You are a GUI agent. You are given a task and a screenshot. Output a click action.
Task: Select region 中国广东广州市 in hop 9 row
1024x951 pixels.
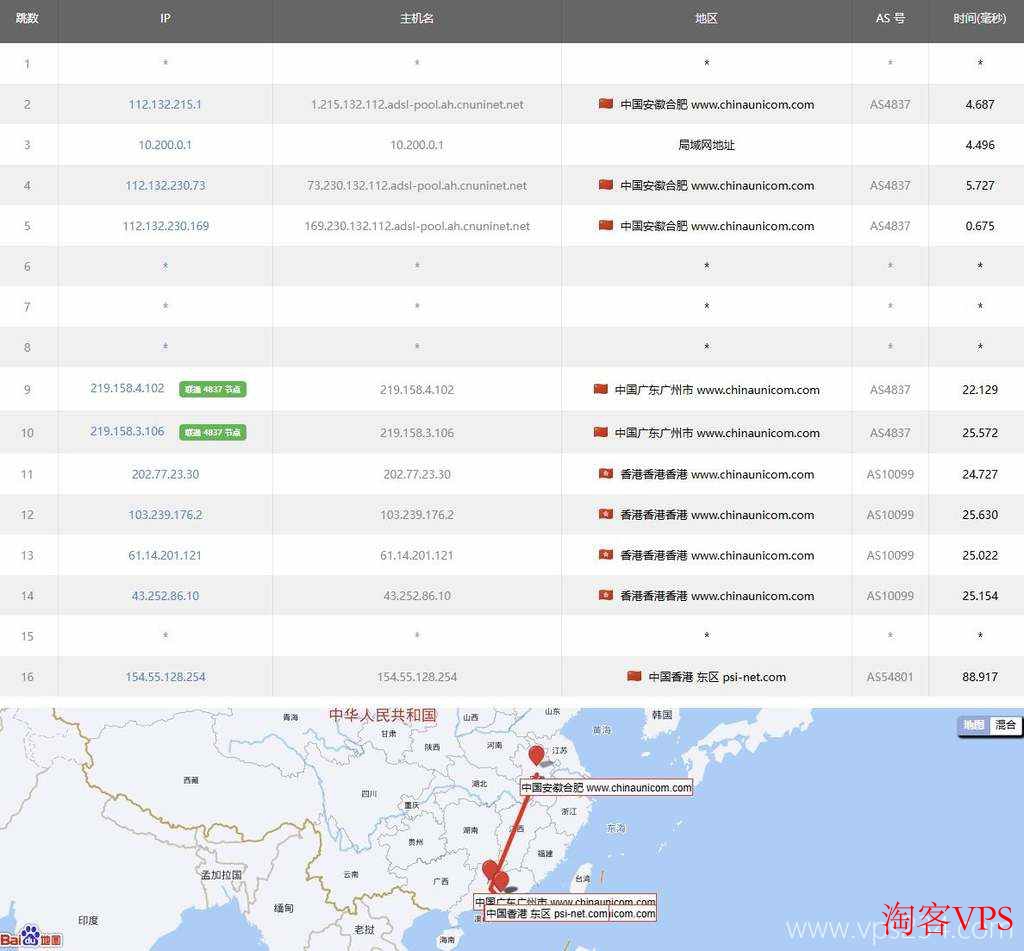(x=654, y=389)
